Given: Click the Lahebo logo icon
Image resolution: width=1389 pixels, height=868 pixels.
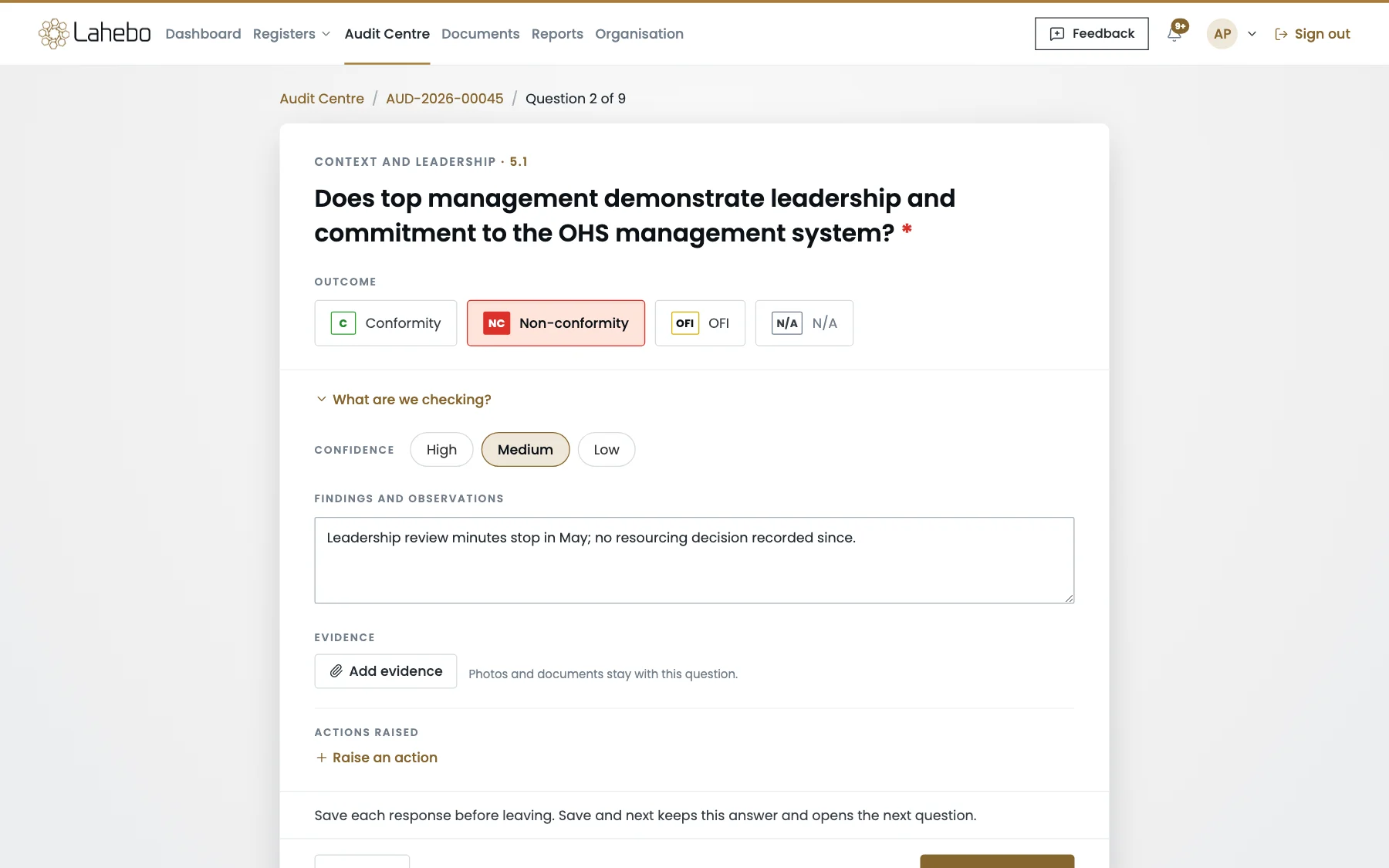Looking at the screenshot, I should coord(53,33).
